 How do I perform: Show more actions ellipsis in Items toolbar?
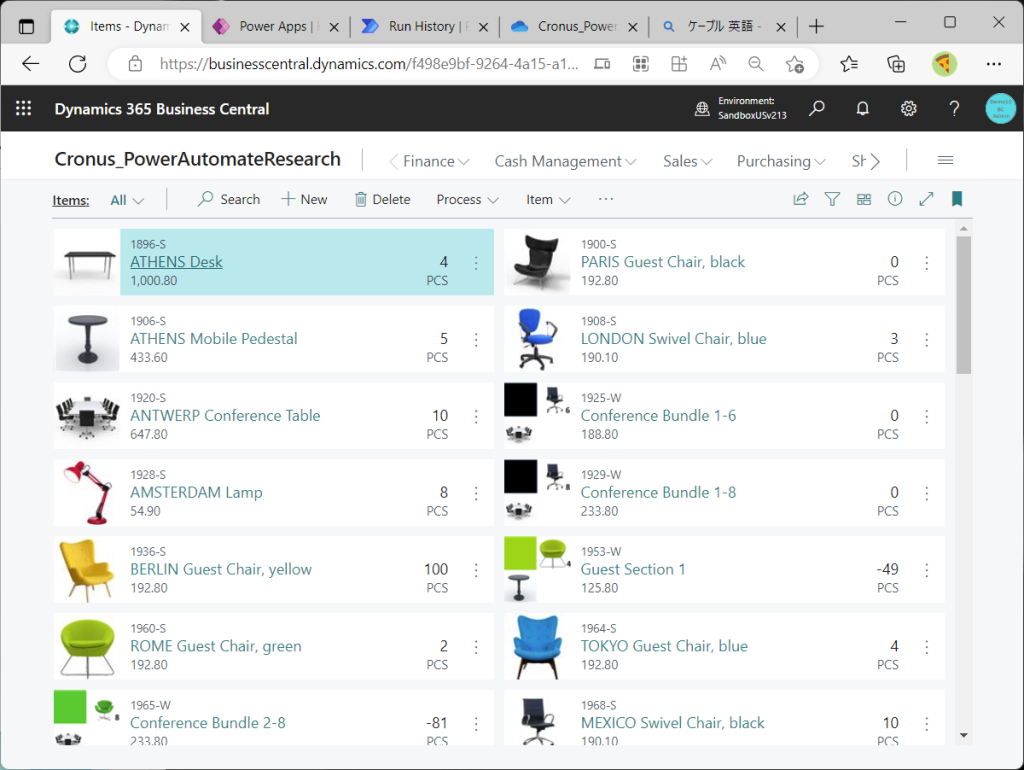pos(606,199)
